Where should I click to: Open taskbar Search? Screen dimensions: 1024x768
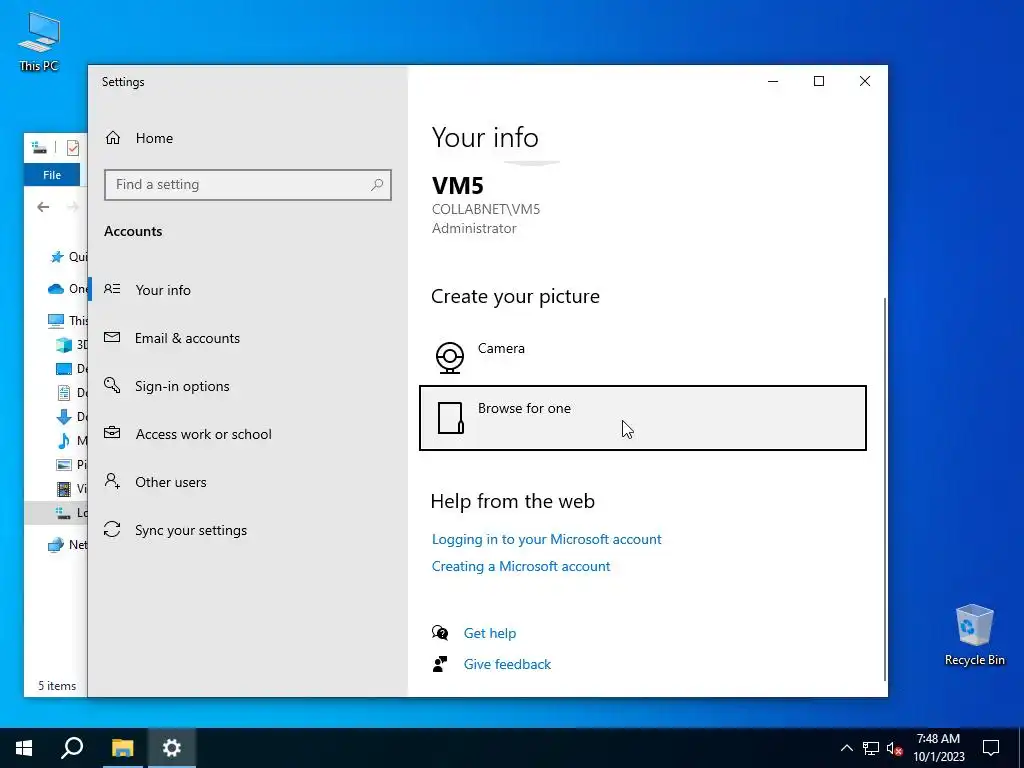[x=72, y=748]
